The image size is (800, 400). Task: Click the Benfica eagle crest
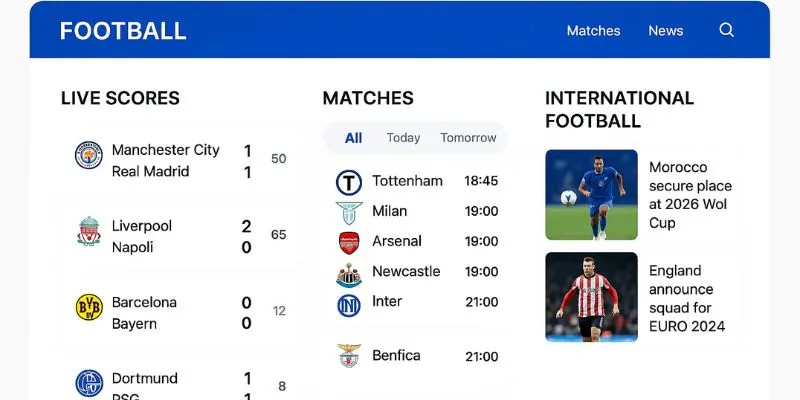click(x=349, y=356)
